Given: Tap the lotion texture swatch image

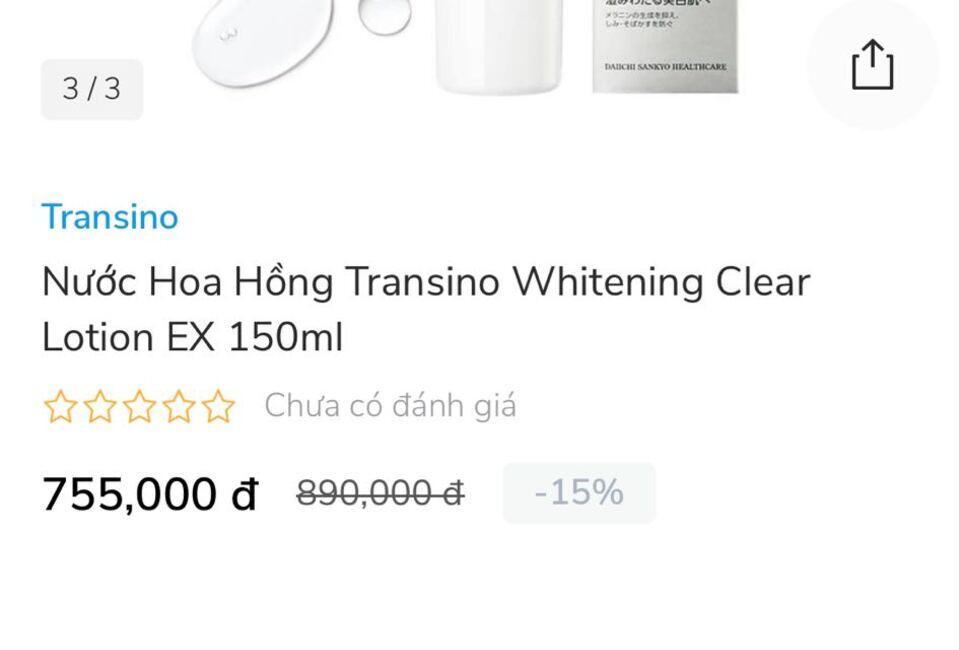Looking at the screenshot, I should click(263, 42).
